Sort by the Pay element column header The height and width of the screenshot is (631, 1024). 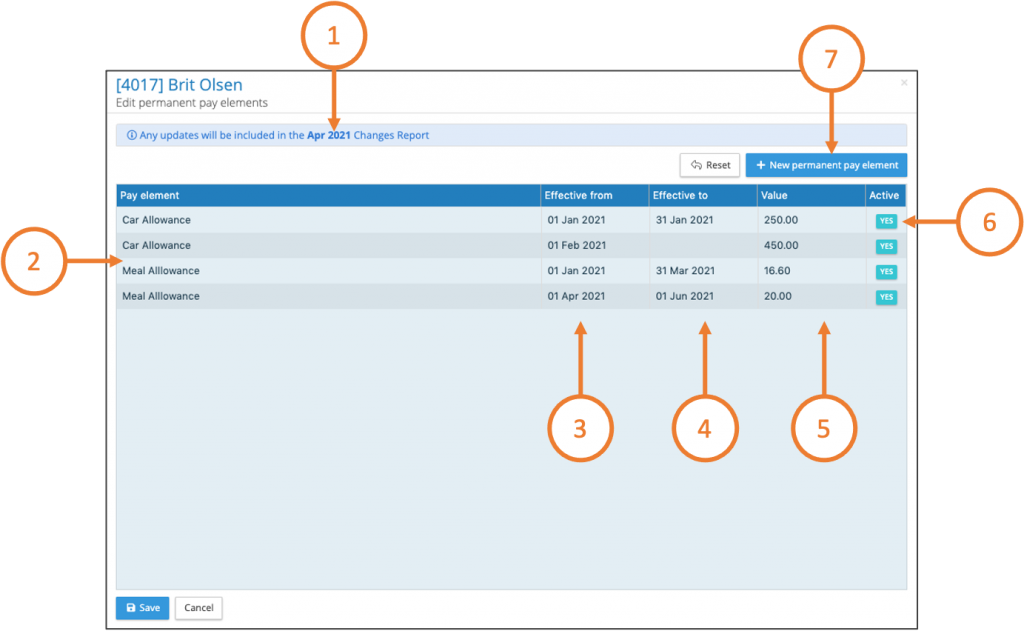click(150, 195)
